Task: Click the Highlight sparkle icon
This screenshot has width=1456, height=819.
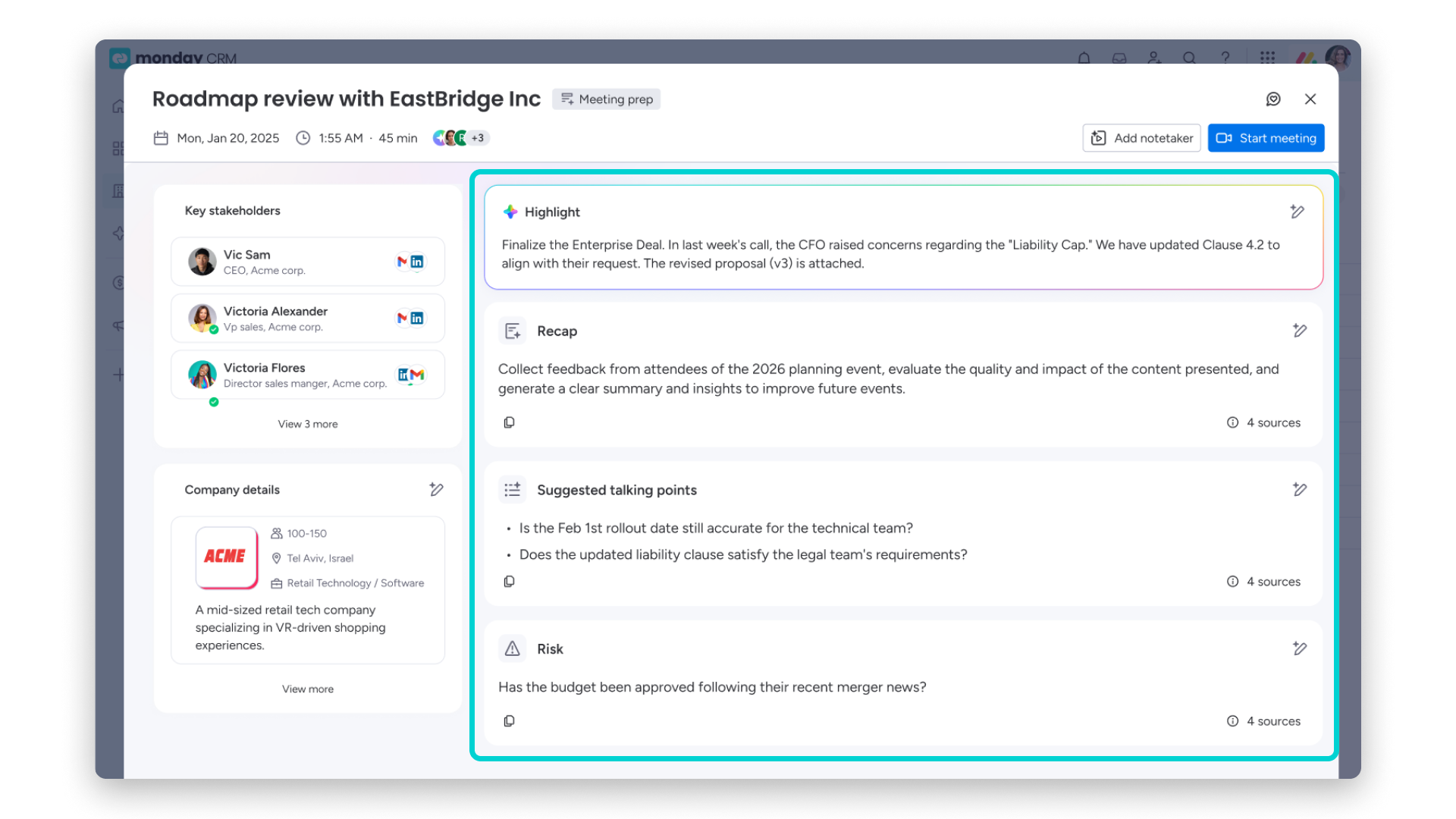Action: pyautogui.click(x=510, y=212)
